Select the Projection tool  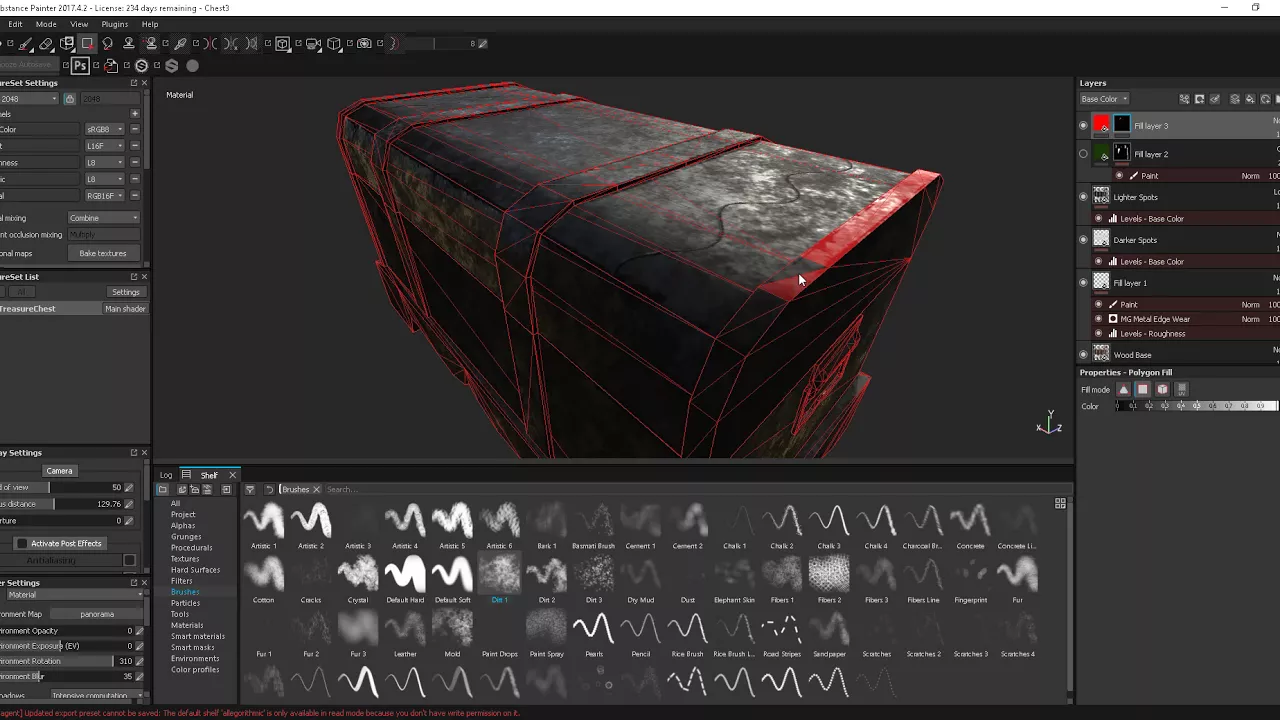pos(67,43)
